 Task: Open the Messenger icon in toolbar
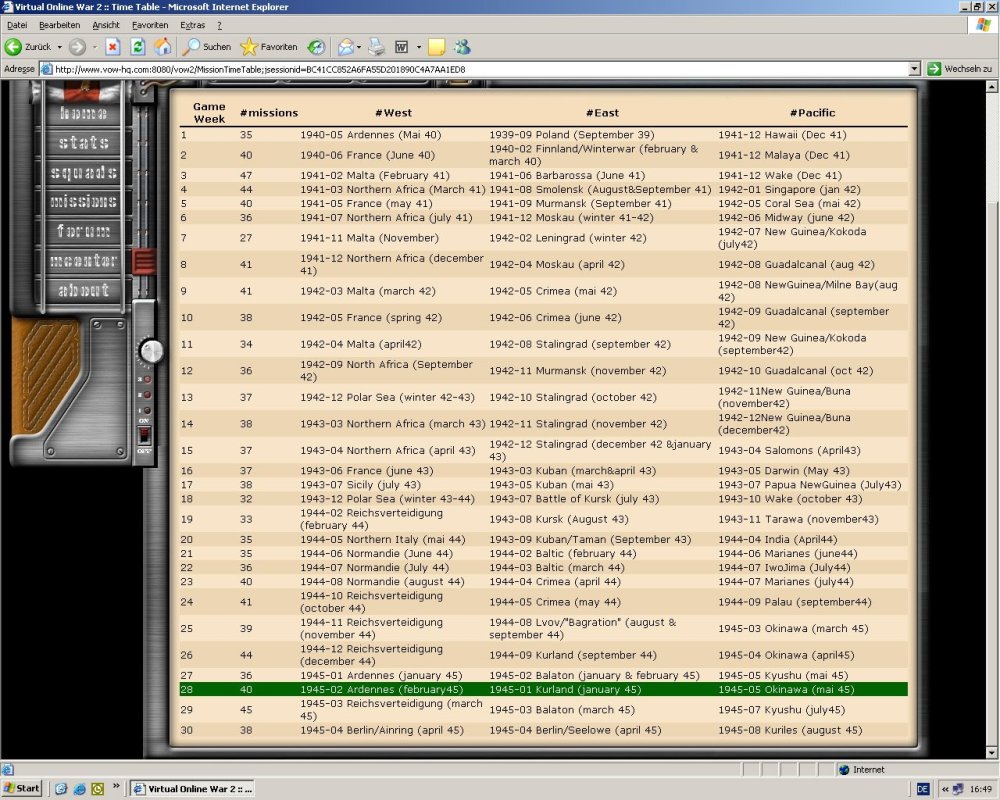point(462,46)
